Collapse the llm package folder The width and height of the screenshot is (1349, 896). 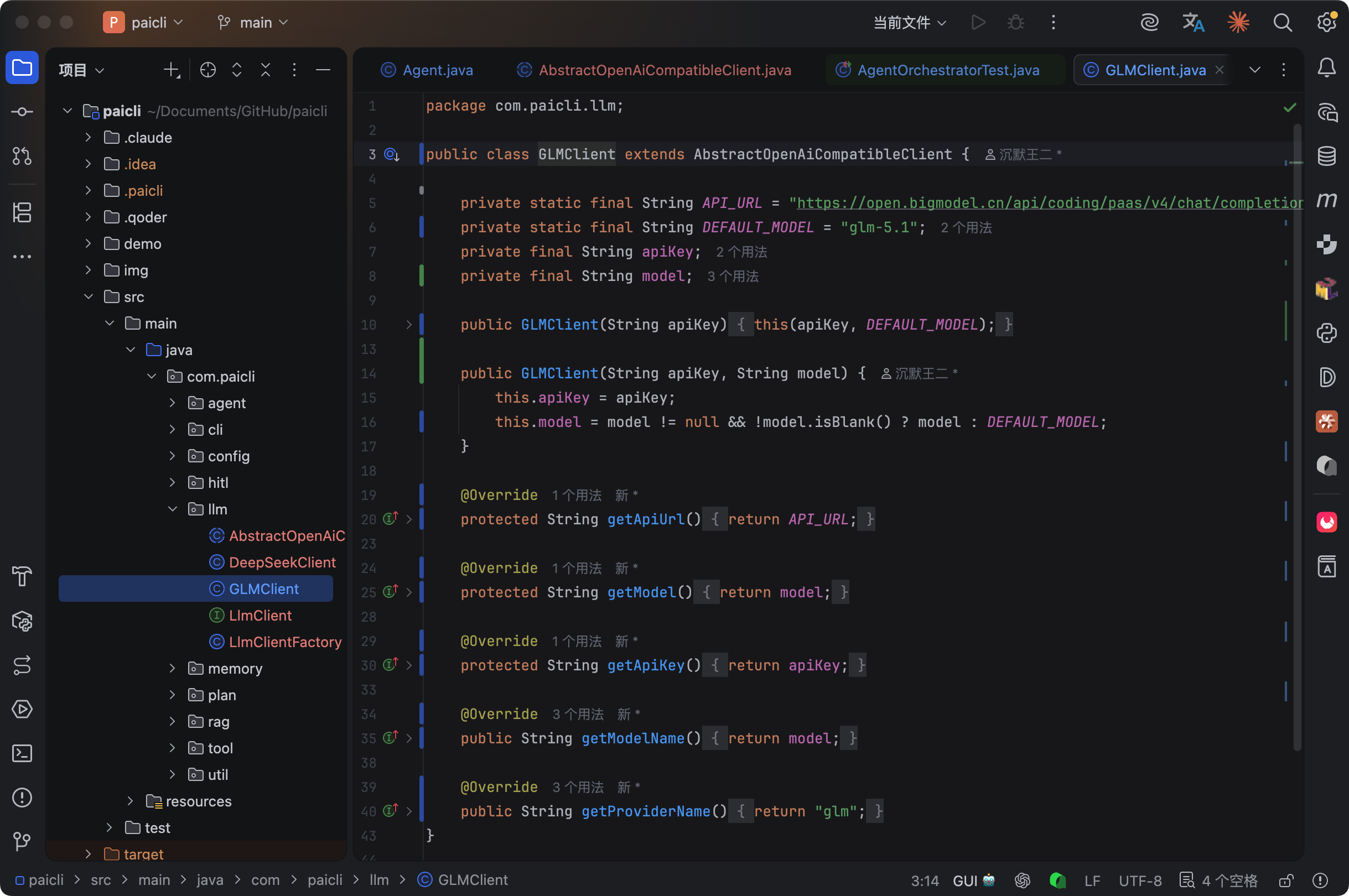point(172,509)
